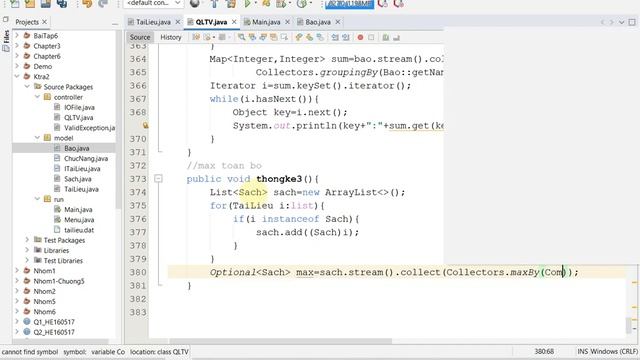Collapse the Source Packages node
This screenshot has width=640, height=360.
27,87
